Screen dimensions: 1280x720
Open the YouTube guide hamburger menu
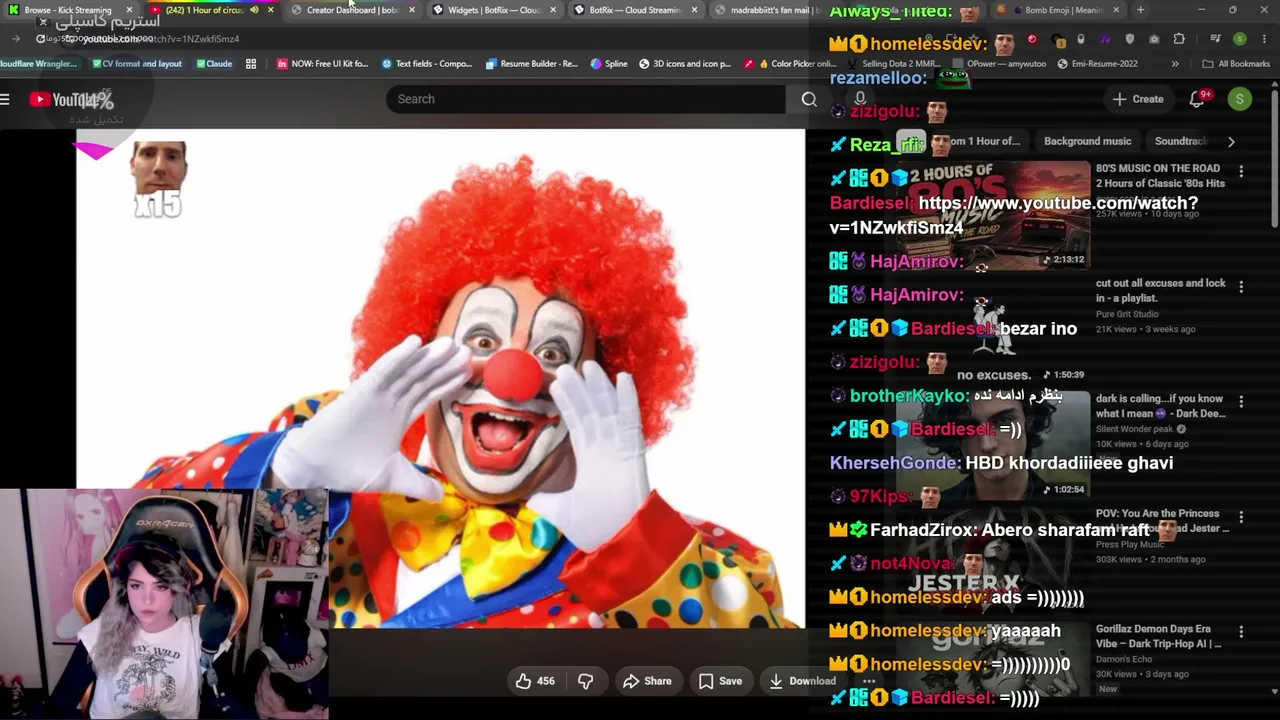[x=5, y=99]
